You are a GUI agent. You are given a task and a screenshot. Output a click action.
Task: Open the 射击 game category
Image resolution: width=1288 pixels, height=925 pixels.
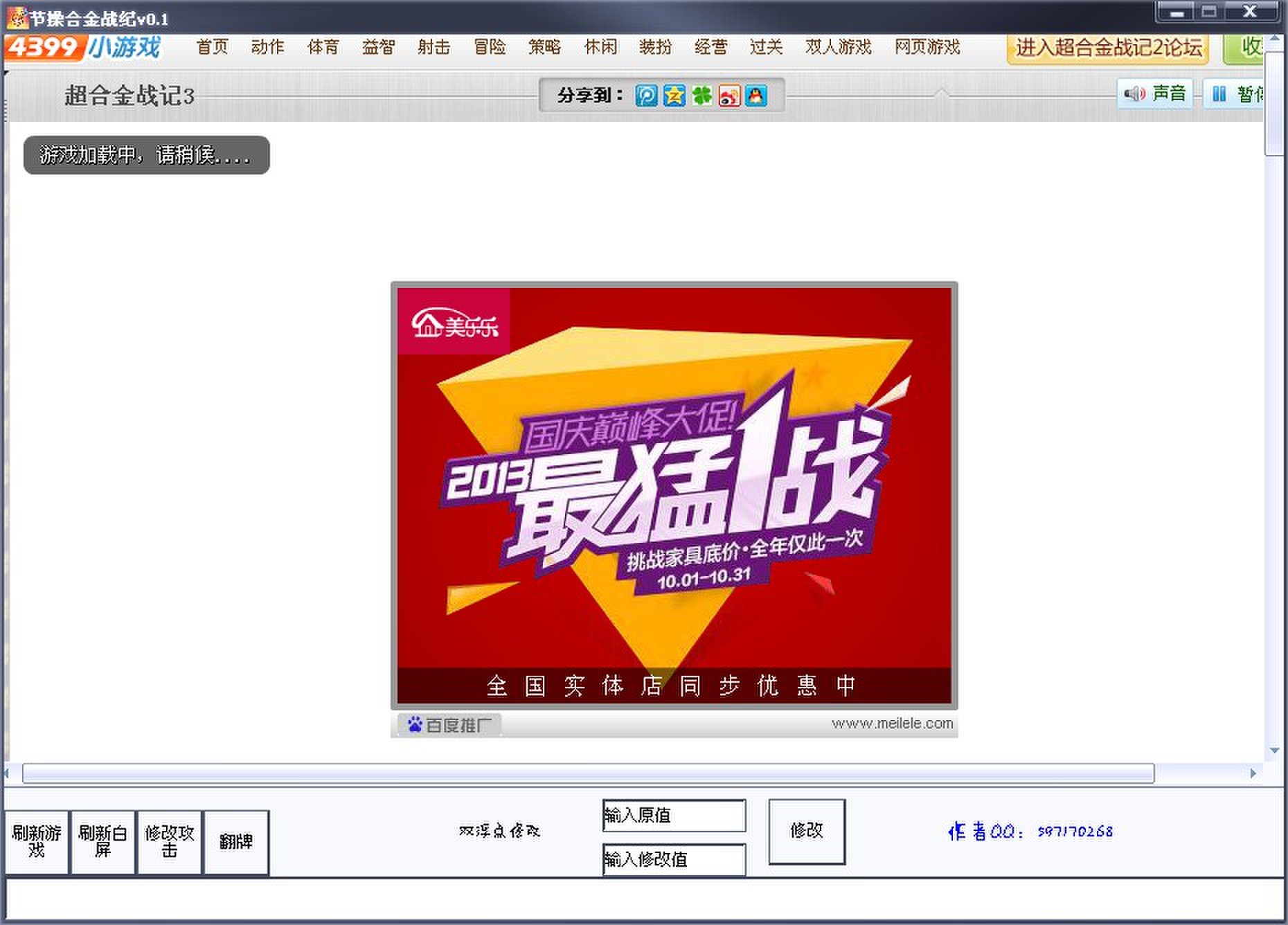pos(434,47)
